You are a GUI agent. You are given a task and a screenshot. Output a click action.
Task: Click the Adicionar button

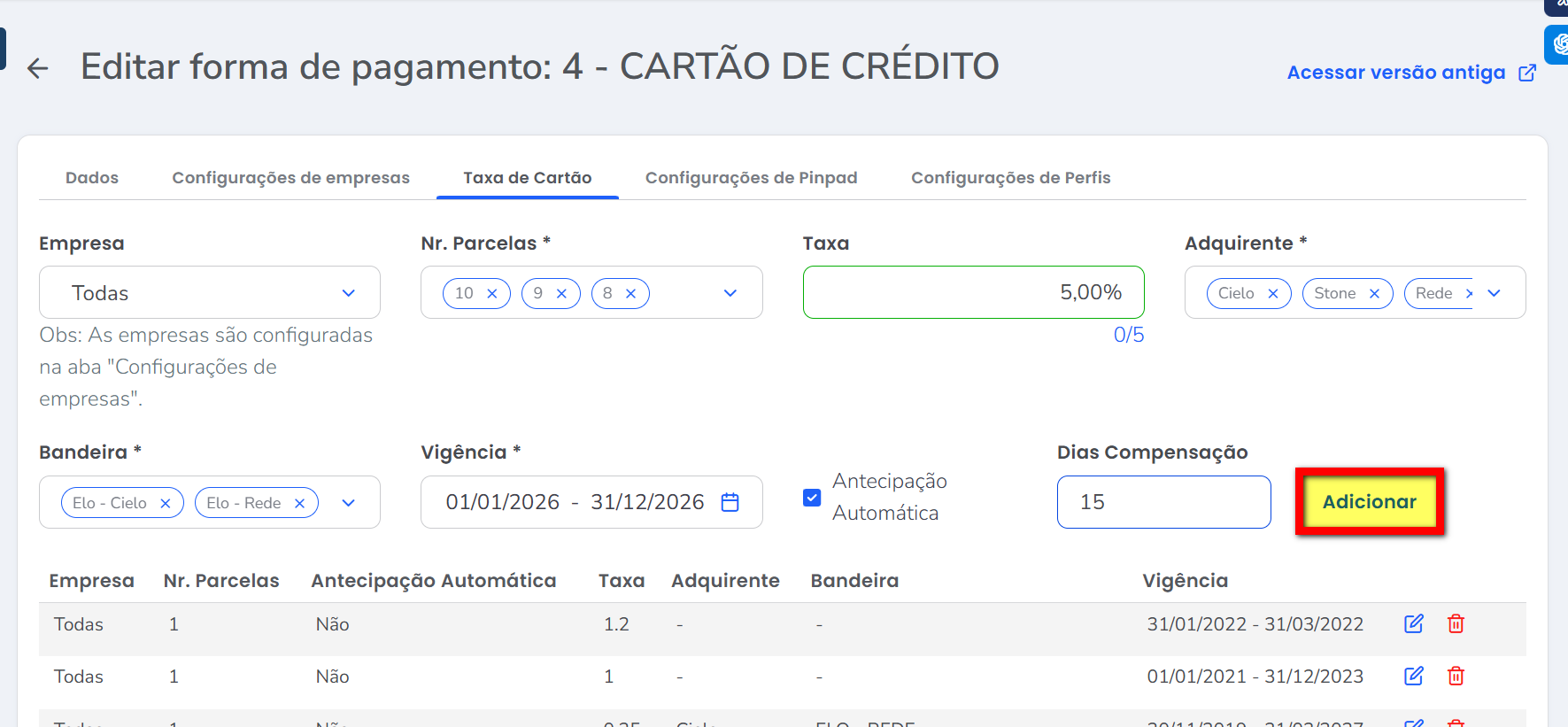tap(1369, 502)
